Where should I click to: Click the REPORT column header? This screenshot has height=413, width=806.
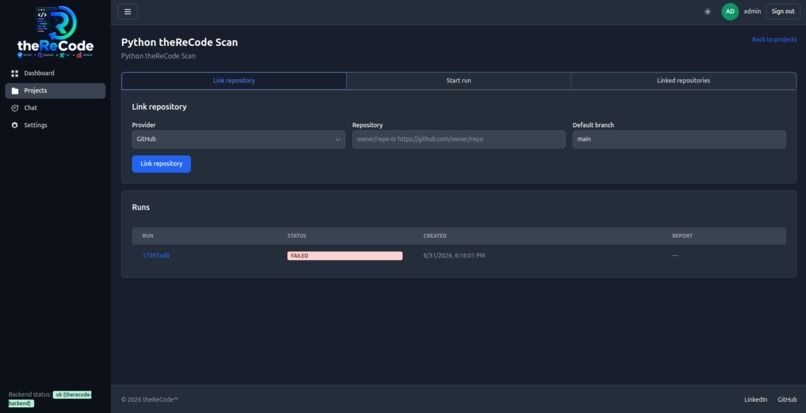(682, 236)
